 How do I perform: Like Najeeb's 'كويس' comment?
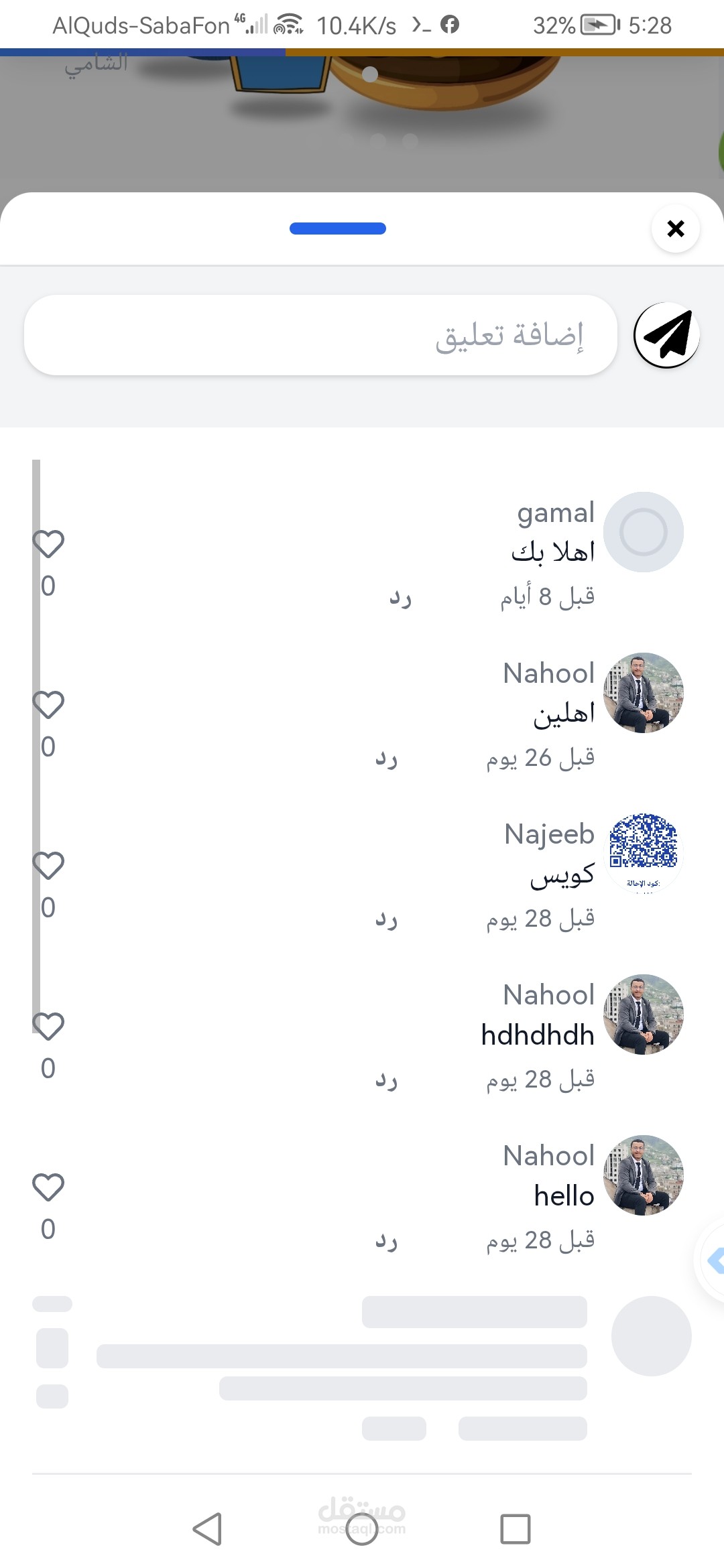(48, 866)
